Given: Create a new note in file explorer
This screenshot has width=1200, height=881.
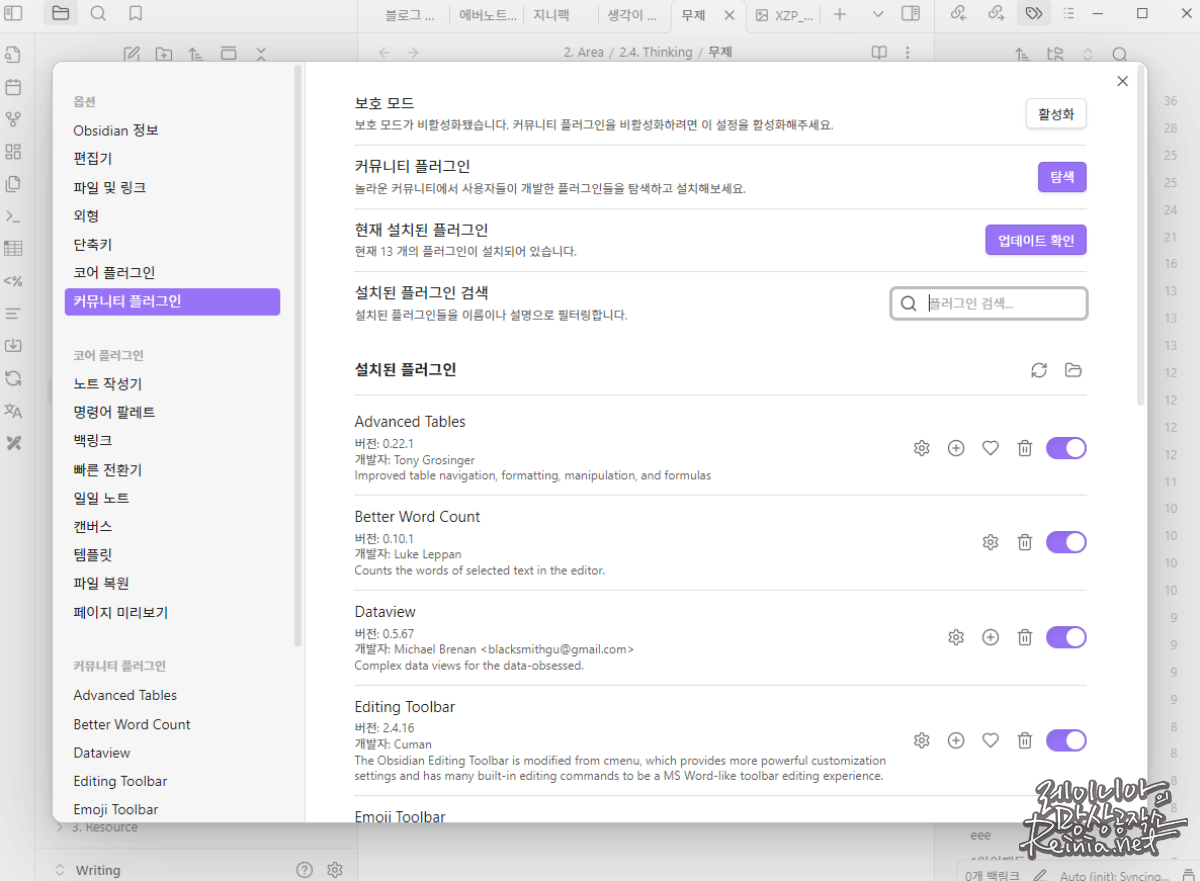Looking at the screenshot, I should [131, 53].
